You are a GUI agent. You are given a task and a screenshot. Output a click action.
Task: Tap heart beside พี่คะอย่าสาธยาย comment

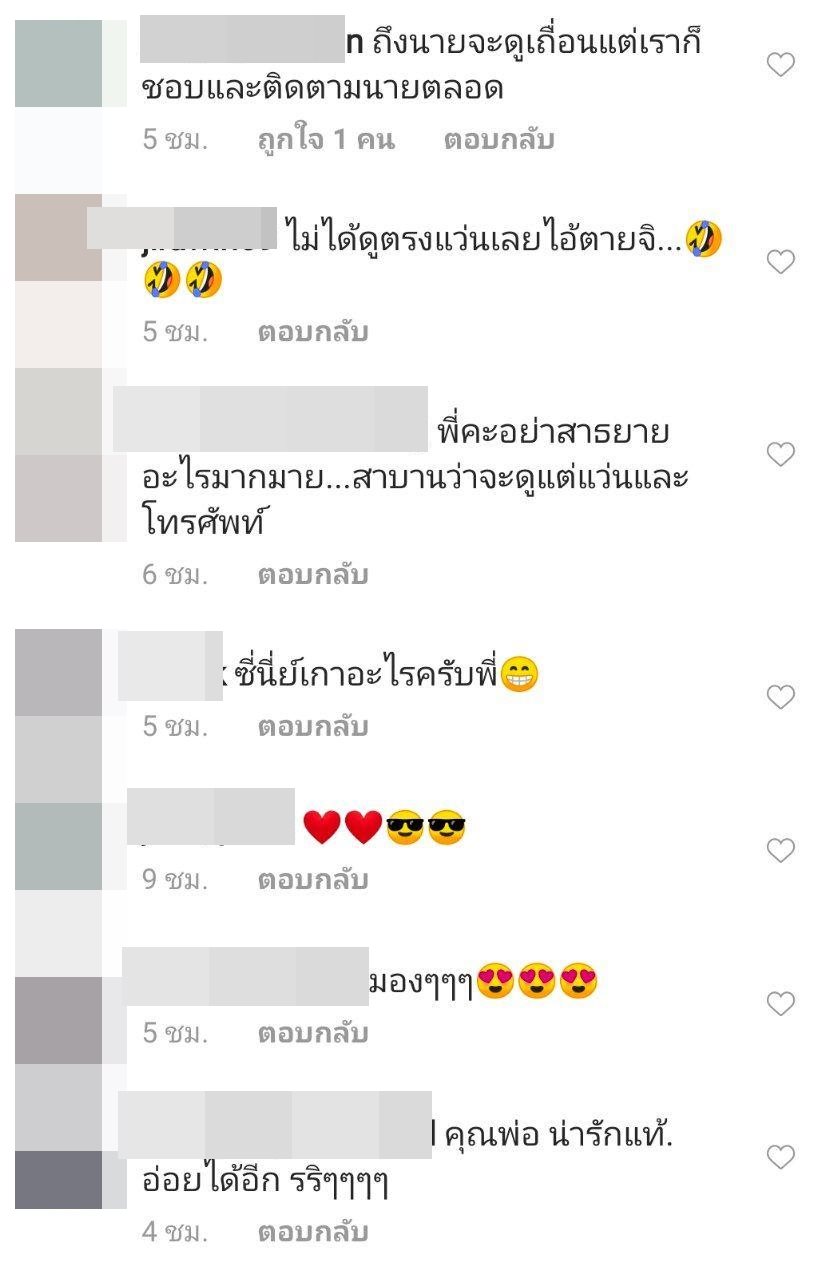coord(780,455)
